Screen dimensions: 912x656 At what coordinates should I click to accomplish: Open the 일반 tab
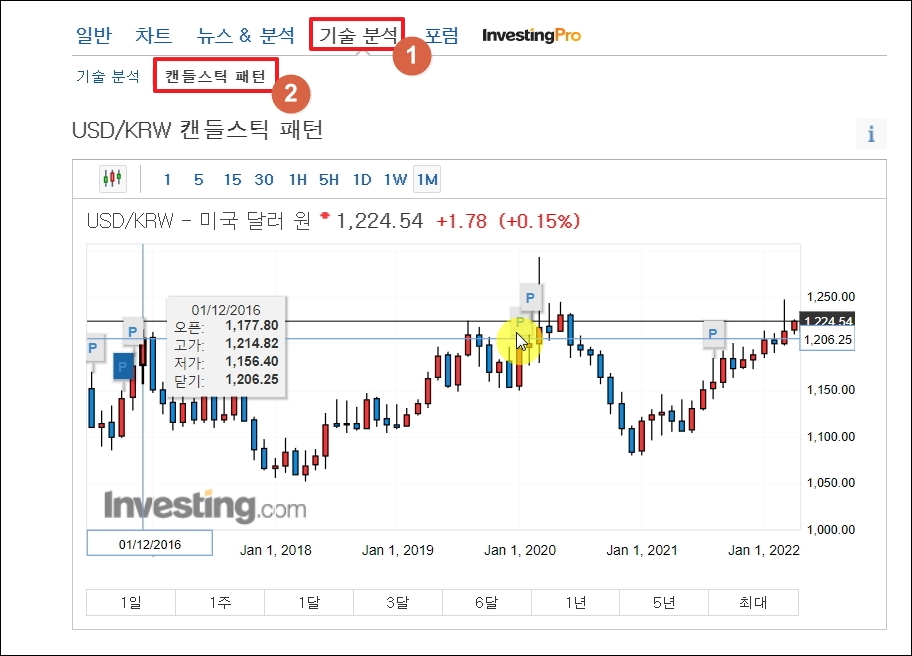94,35
